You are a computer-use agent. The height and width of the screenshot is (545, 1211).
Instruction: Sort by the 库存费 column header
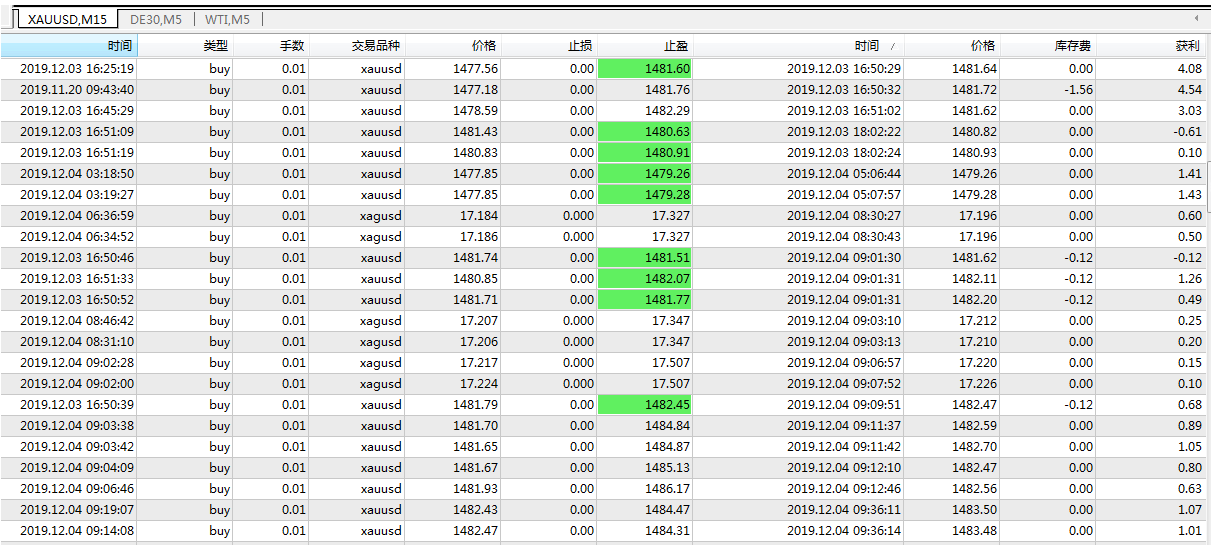coord(1072,46)
